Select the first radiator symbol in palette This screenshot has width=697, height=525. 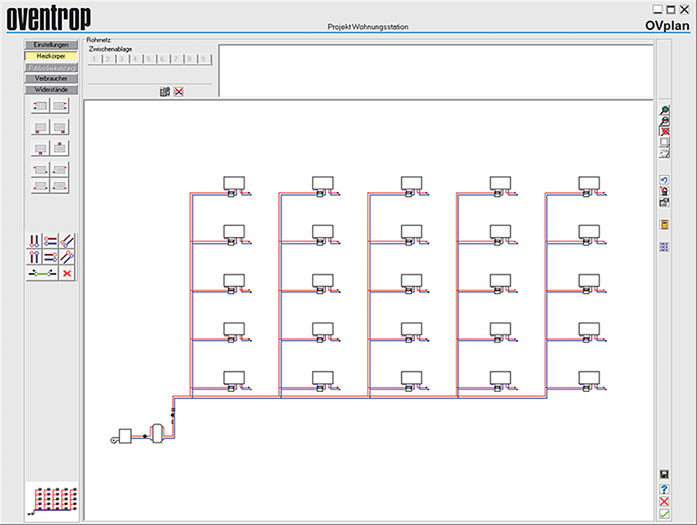coord(41,105)
